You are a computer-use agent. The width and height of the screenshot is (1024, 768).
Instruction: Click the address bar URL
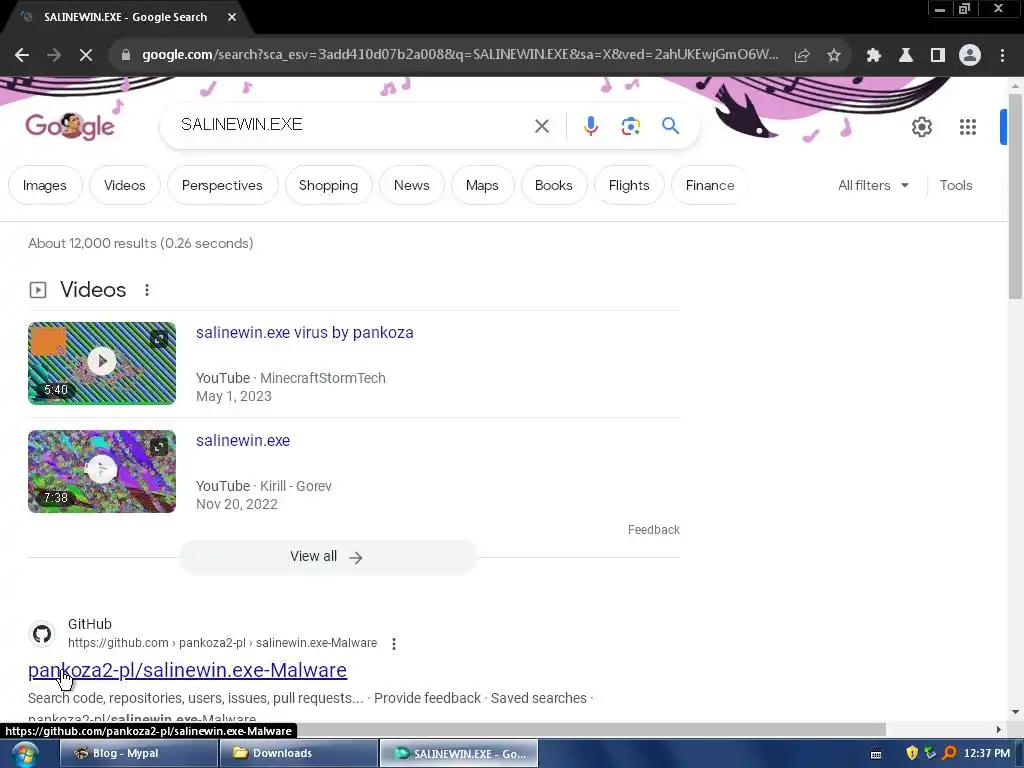pos(460,55)
